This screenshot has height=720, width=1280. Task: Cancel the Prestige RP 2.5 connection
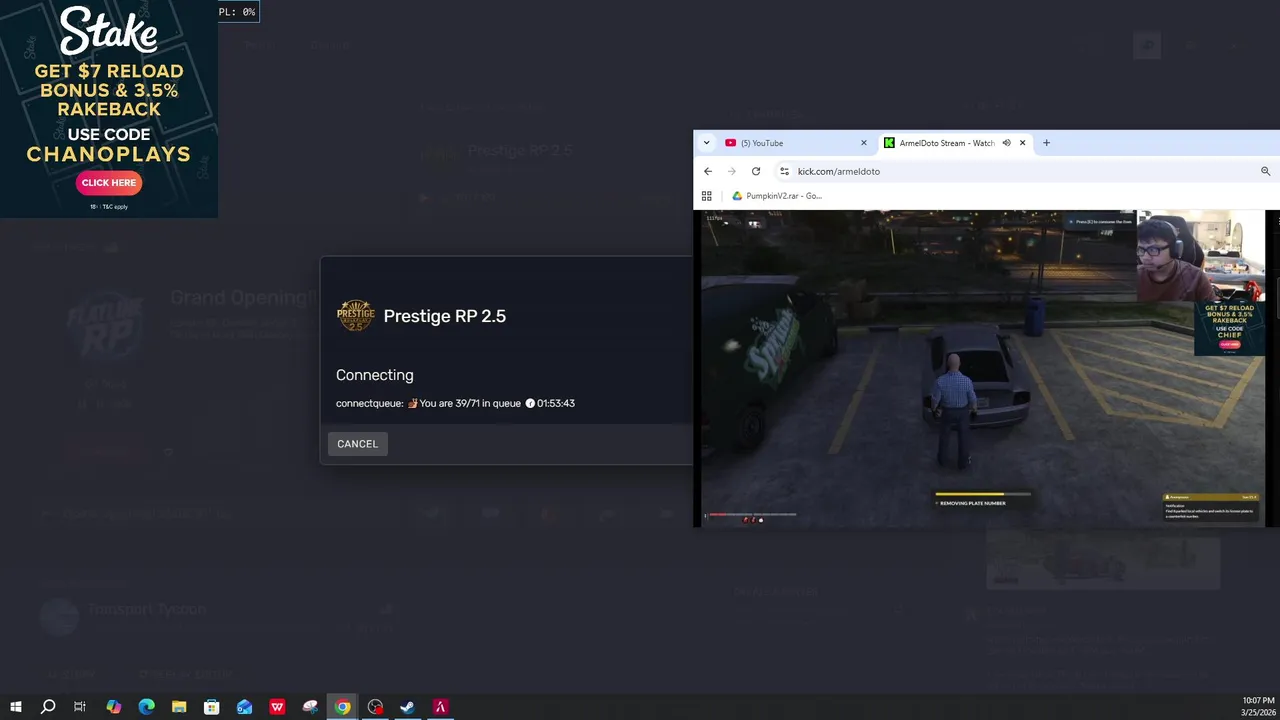tap(357, 444)
